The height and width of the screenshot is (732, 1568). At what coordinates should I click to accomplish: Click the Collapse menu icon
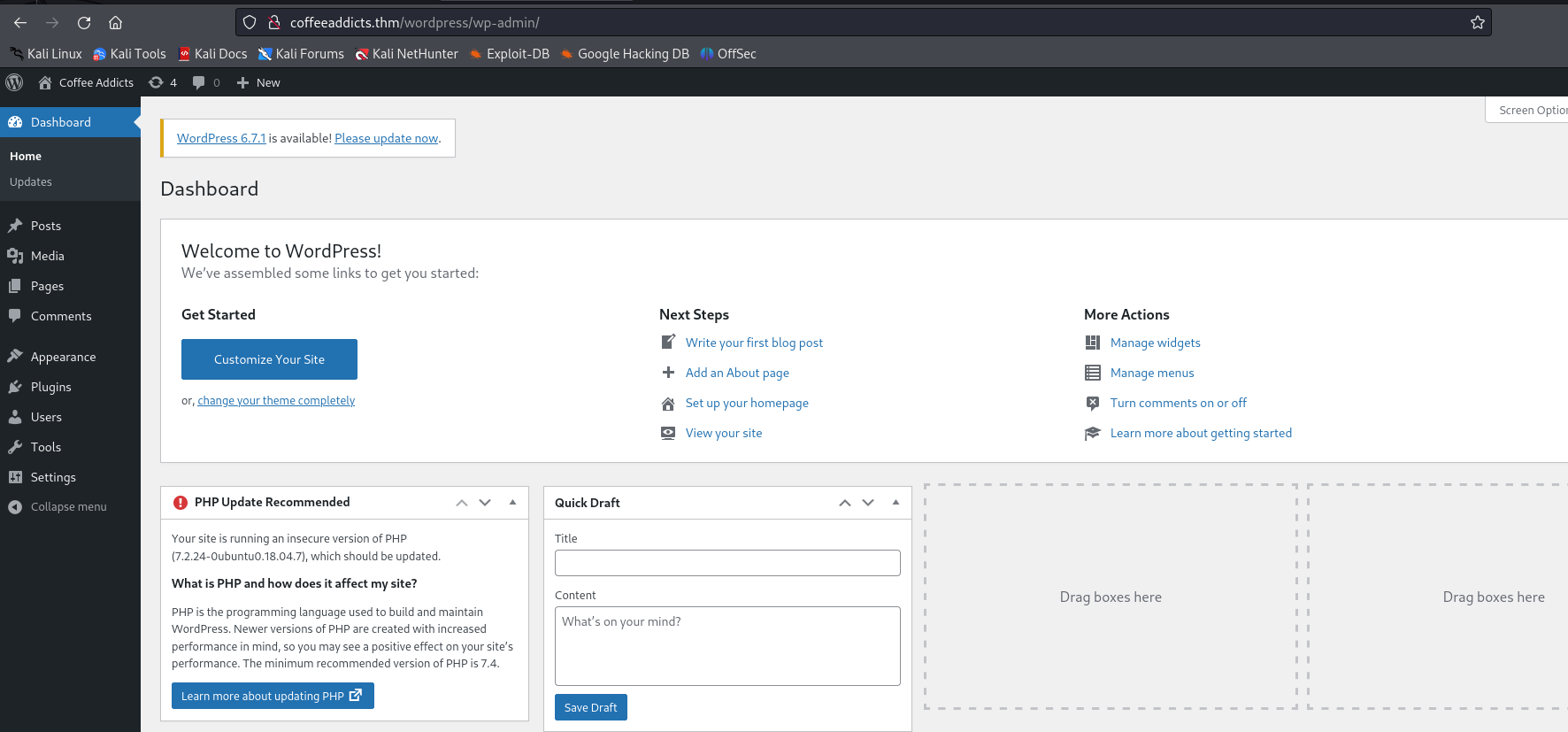[x=15, y=507]
